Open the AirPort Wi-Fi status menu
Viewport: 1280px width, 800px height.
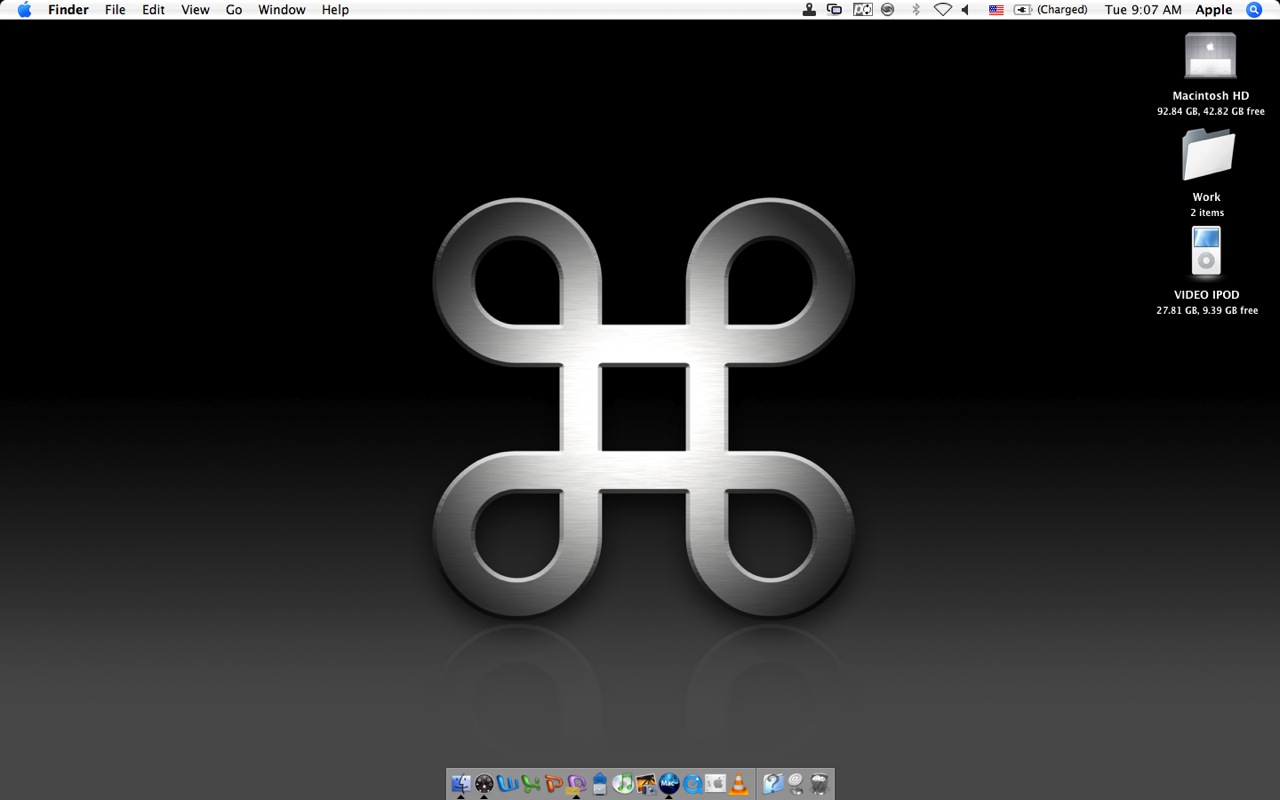click(x=942, y=10)
